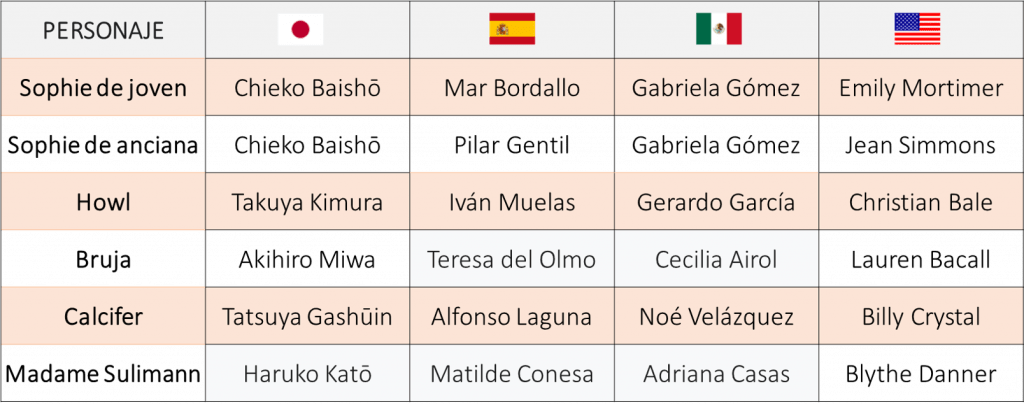Click the Christian Bale cell

pos(921,202)
